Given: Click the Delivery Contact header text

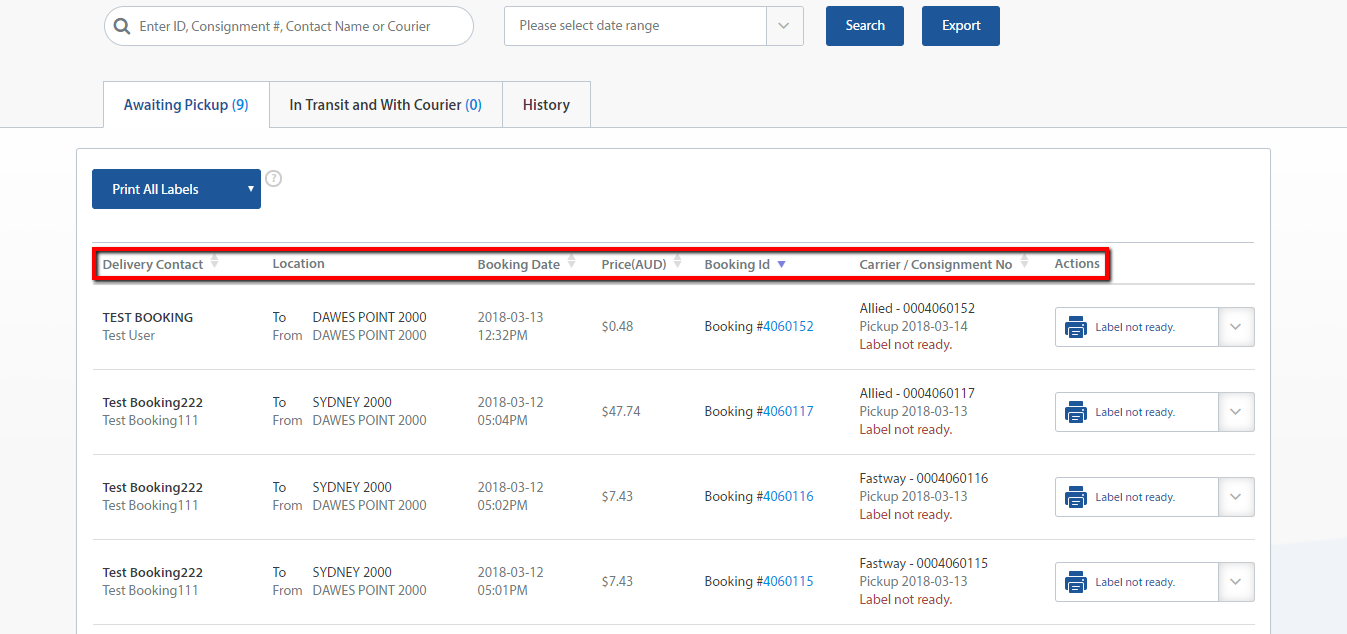Looking at the screenshot, I should point(153,265).
